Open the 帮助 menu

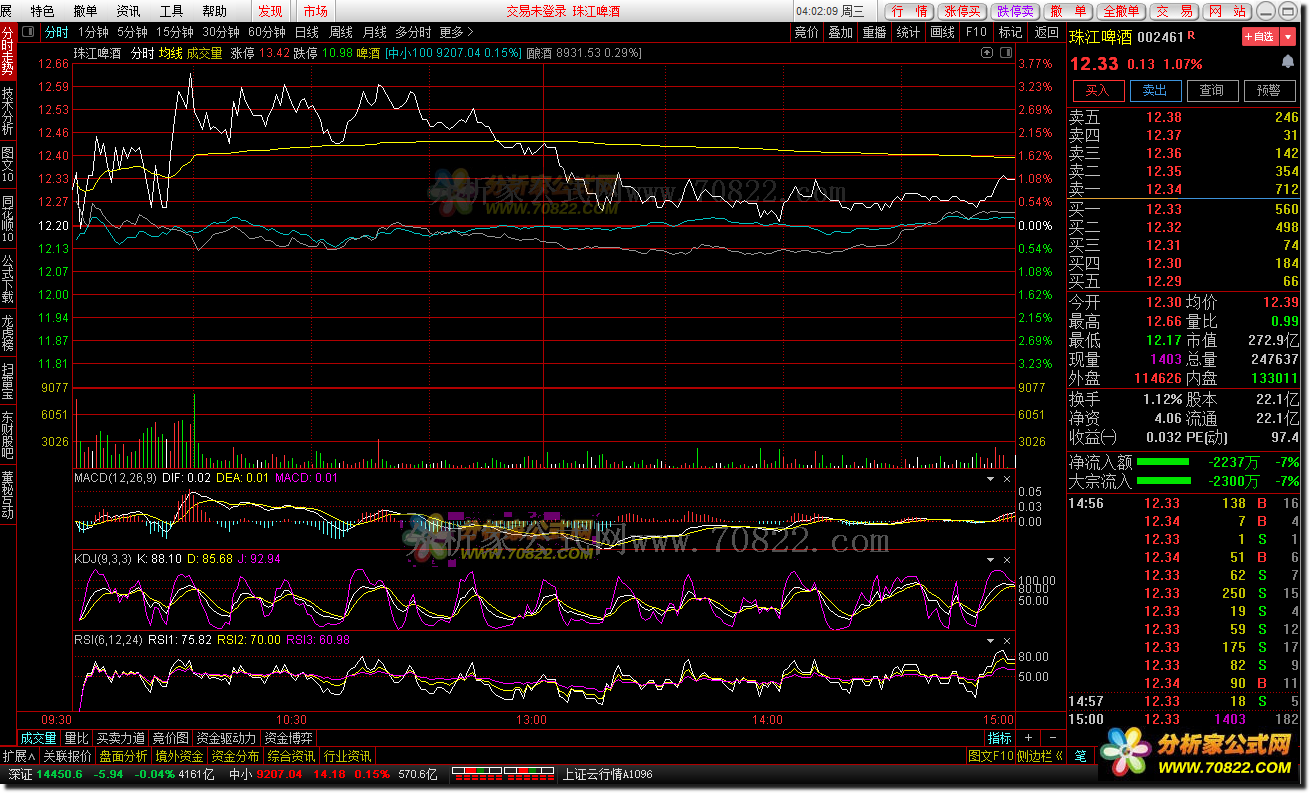click(x=214, y=11)
